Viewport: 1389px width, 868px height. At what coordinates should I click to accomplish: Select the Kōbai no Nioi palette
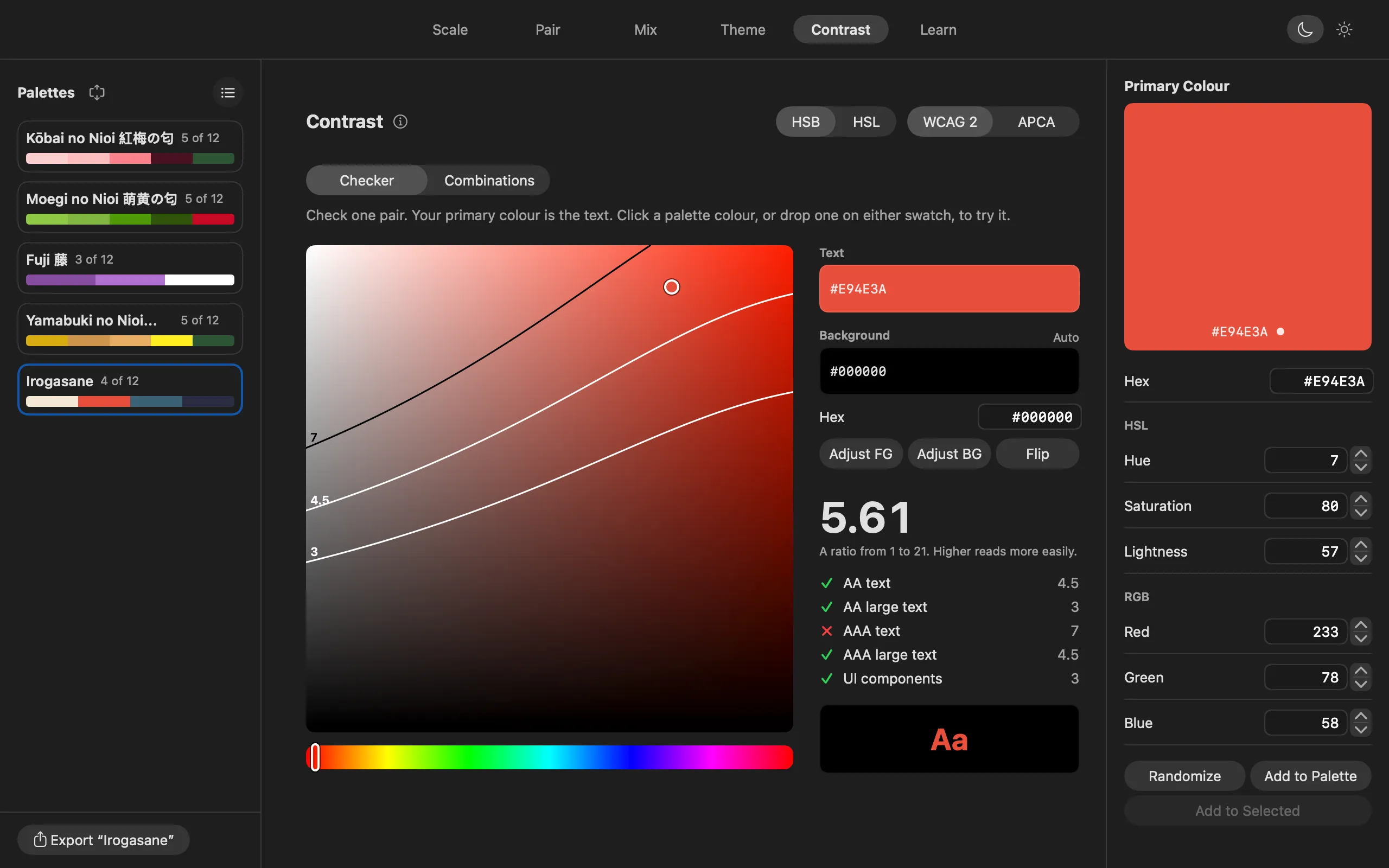[130, 146]
